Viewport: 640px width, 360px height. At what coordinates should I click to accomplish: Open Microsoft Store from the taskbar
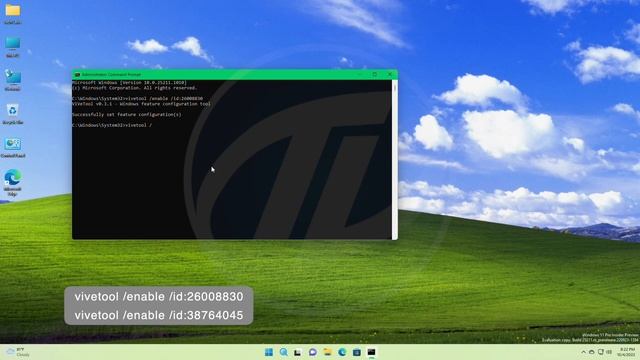[x=357, y=352]
